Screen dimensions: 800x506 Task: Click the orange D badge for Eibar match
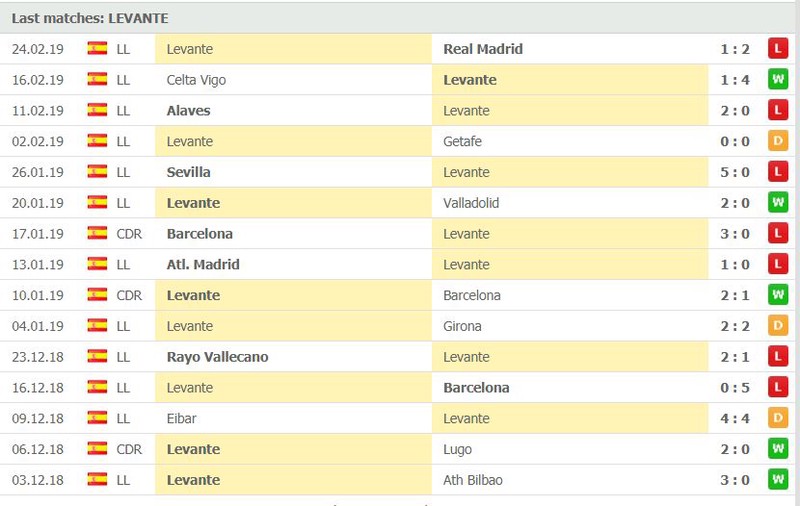(x=778, y=419)
